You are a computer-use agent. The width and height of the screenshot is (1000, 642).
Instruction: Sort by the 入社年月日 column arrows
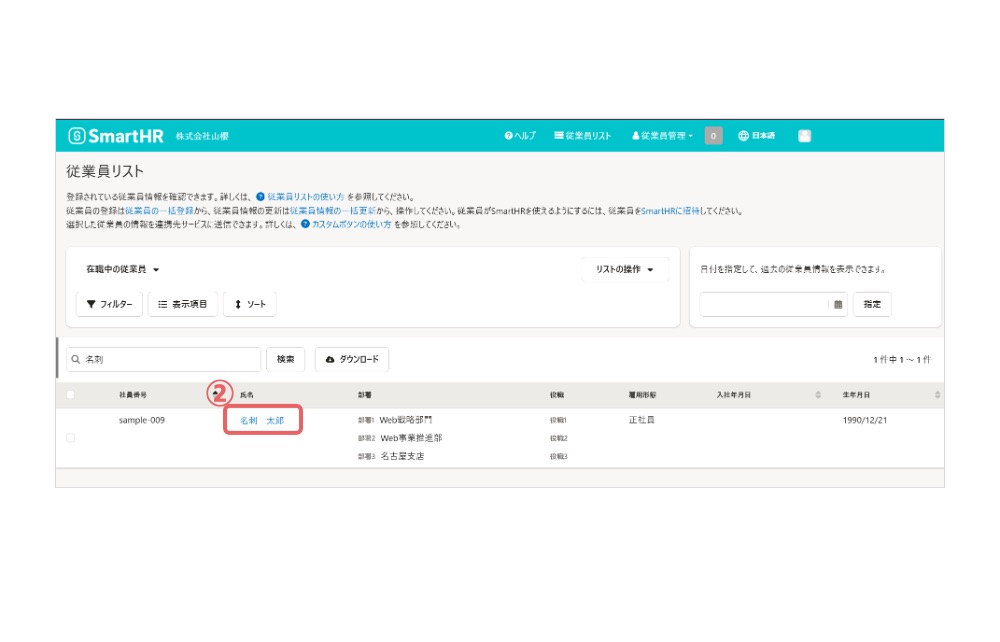(818, 395)
